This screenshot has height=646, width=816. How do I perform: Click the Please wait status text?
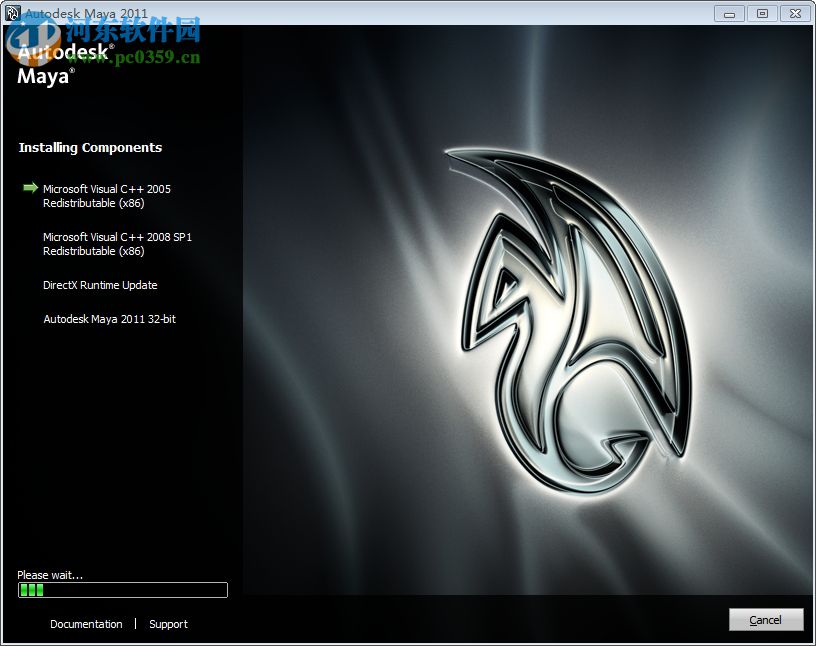[x=49, y=574]
